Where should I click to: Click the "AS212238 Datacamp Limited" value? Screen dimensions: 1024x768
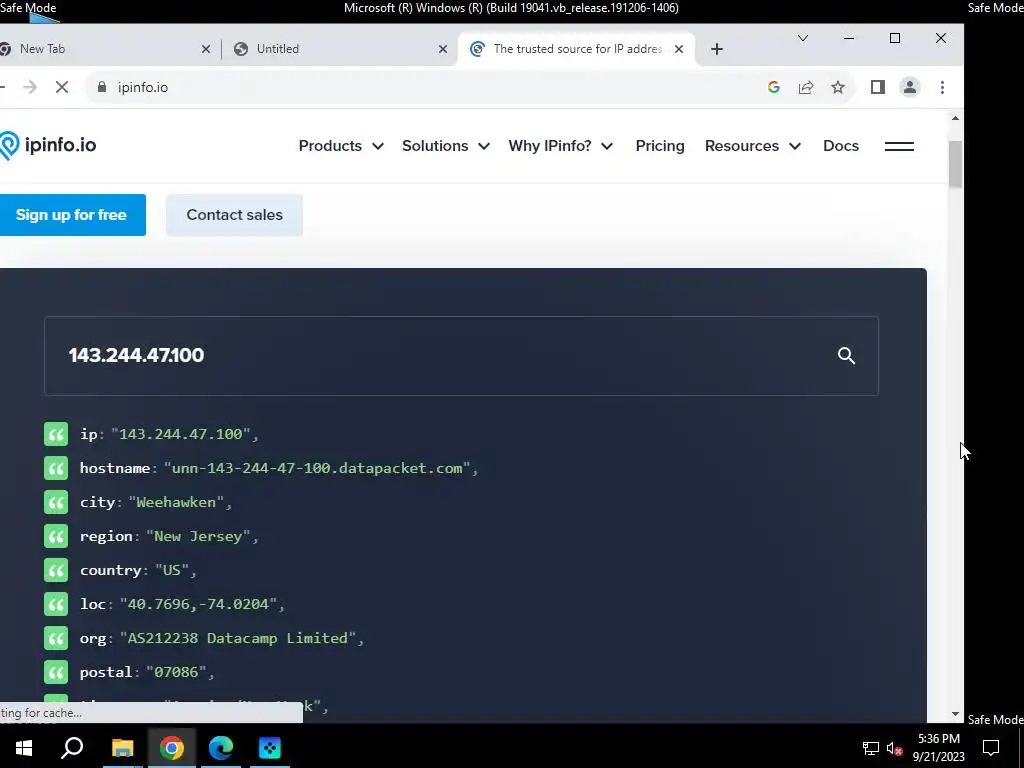click(x=238, y=638)
